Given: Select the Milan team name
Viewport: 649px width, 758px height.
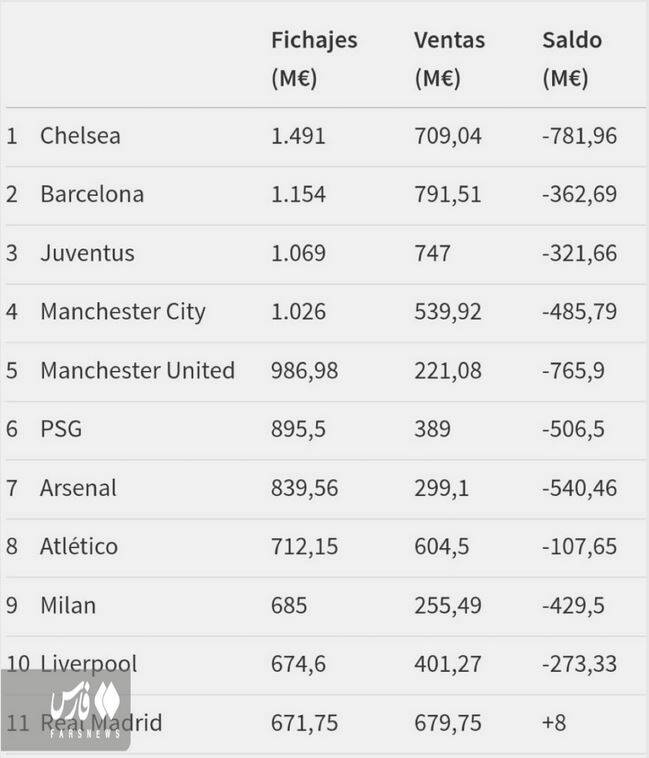Looking at the screenshot, I should (68, 605).
